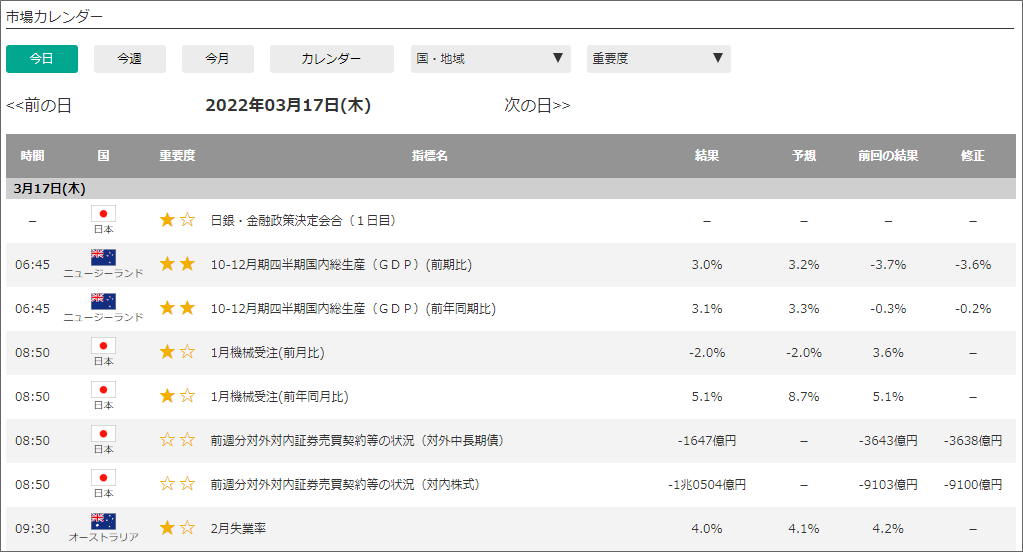Click indicator 1月機械受注(前月比)

click(x=267, y=353)
